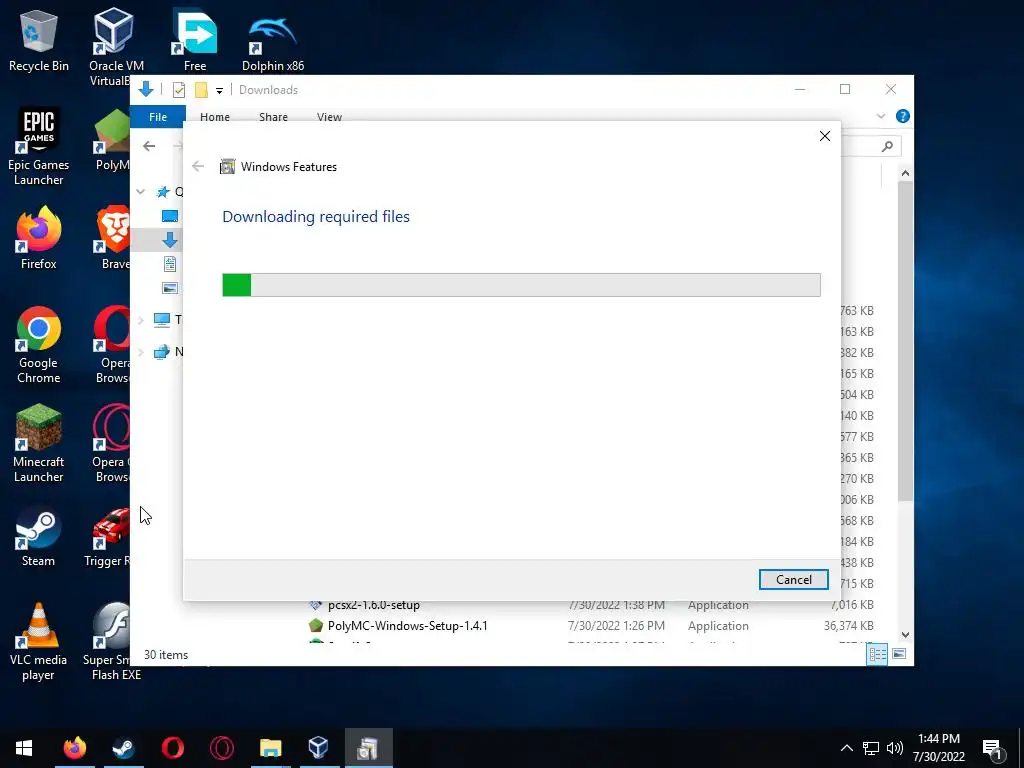This screenshot has height=768, width=1024.
Task: Open the Trigger Rally desktop shortcut
Action: point(110,536)
